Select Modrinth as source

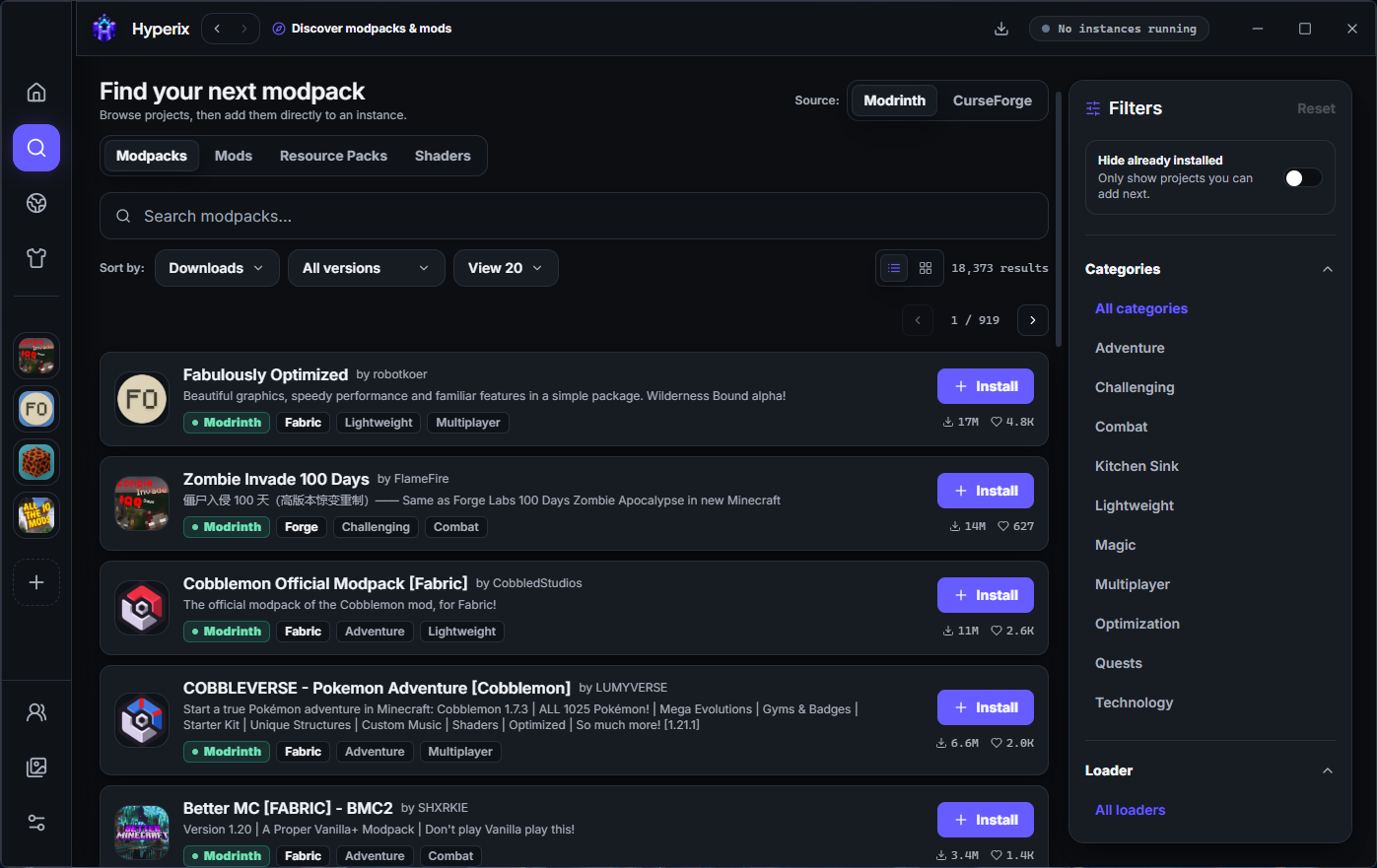[x=894, y=100]
